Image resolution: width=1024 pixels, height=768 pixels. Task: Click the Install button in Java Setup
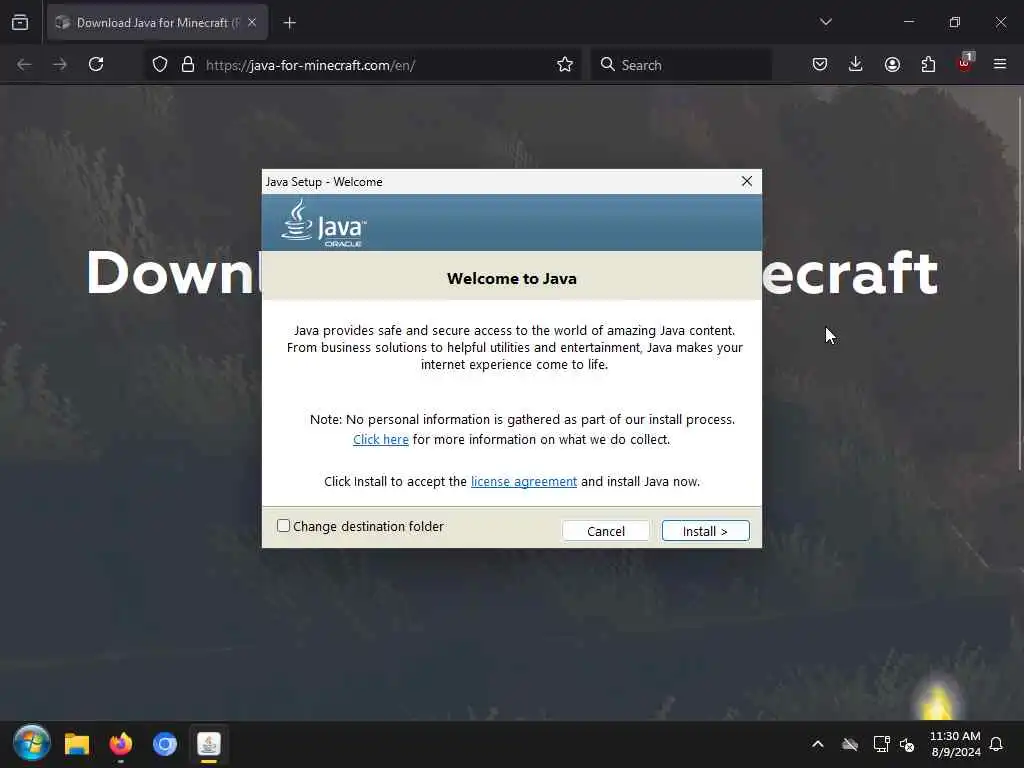(x=705, y=531)
